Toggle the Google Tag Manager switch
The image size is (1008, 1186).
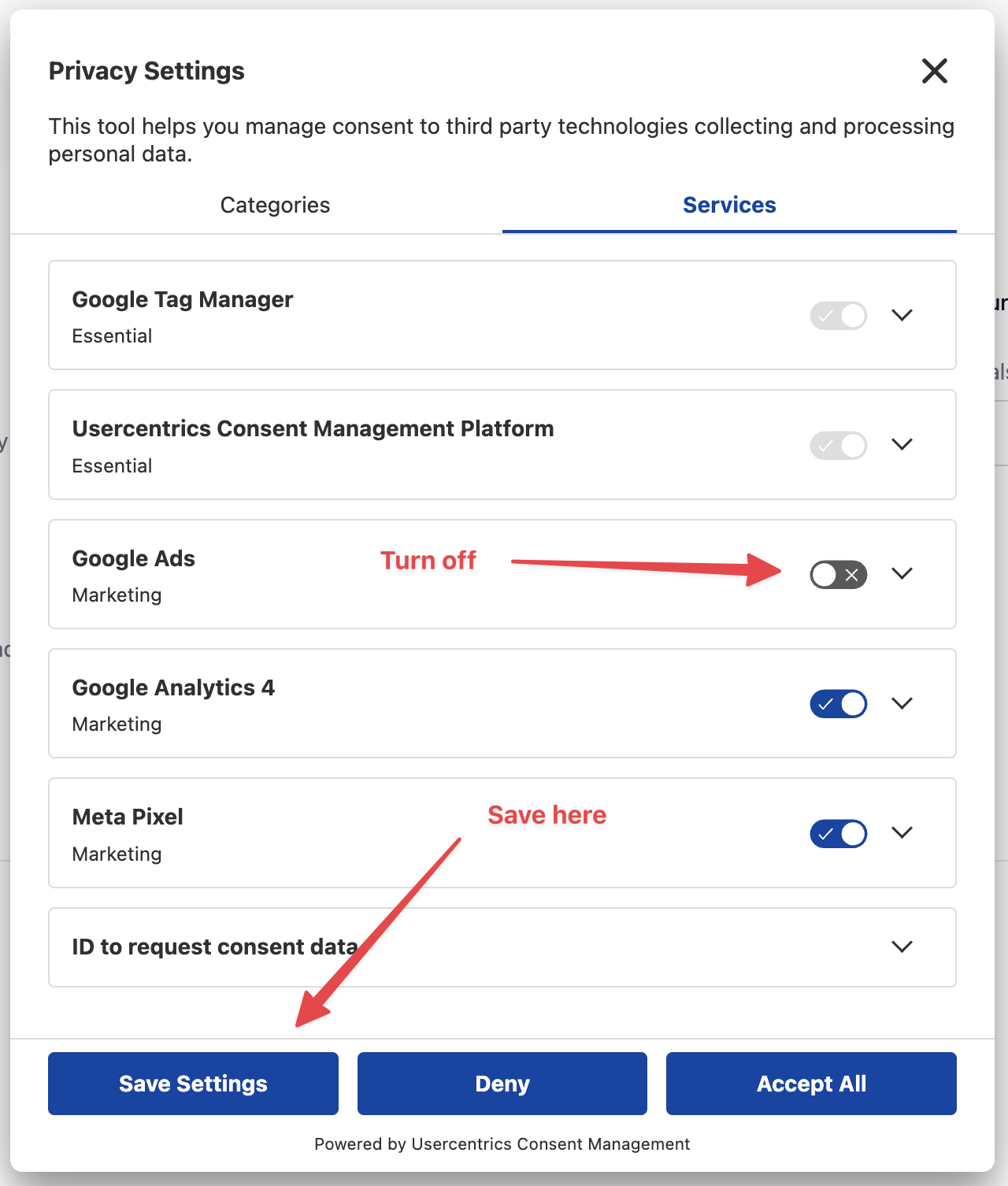click(838, 316)
